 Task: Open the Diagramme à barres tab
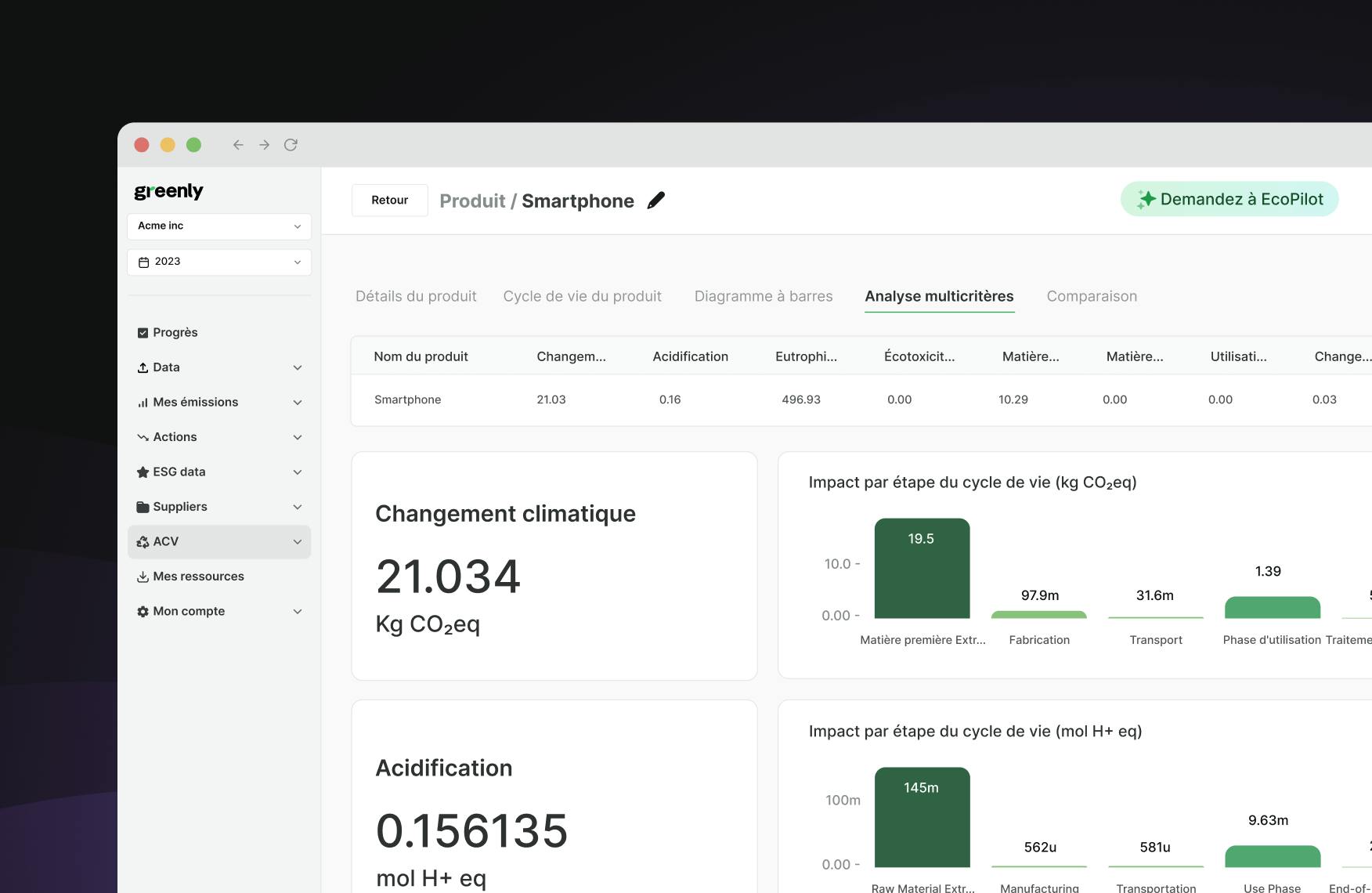[764, 296]
